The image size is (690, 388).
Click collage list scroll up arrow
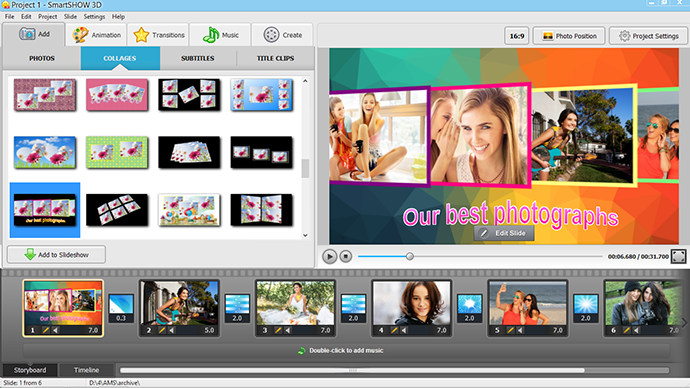tap(305, 81)
